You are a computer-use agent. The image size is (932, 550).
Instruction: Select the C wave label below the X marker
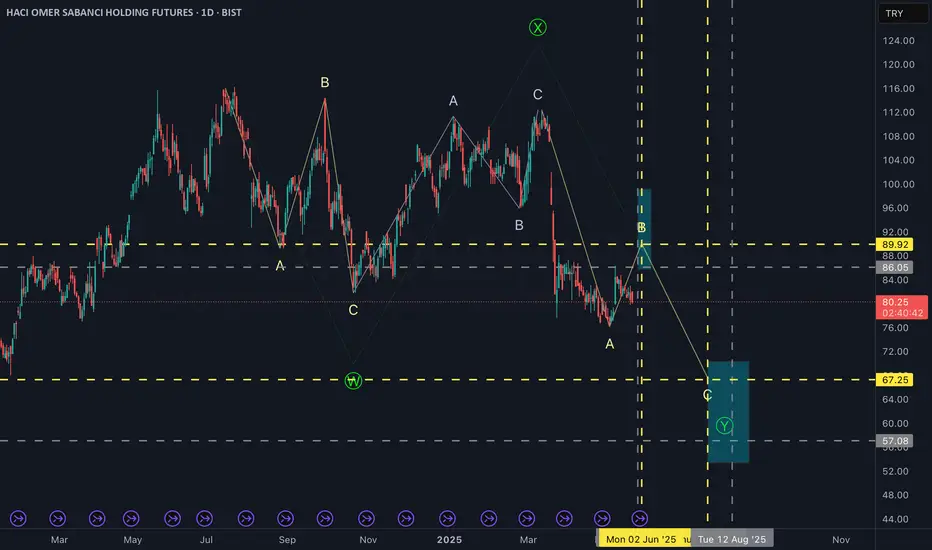coord(537,95)
